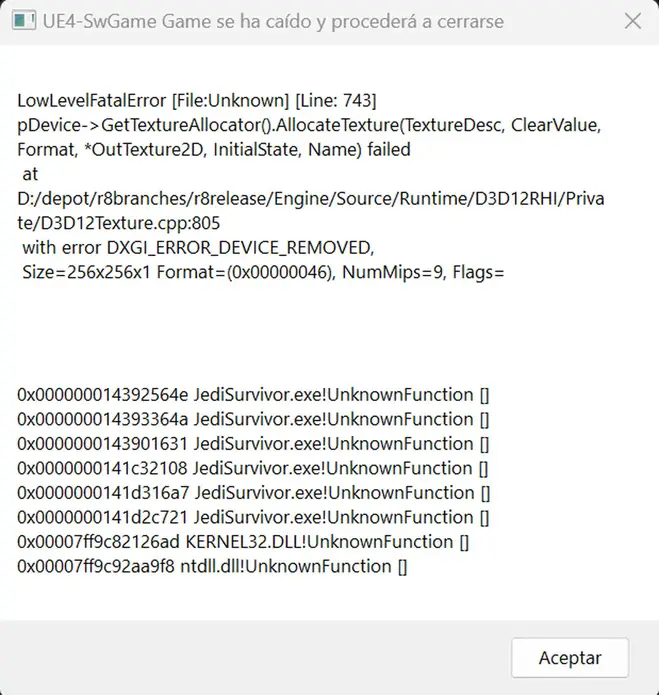The image size is (659, 695).
Task: Click stack entry 0x0000000141d2c721 JediSurvivor.exe
Action: click(x=253, y=517)
